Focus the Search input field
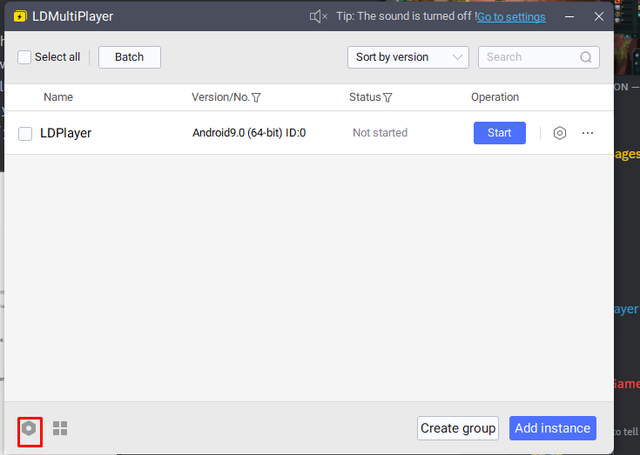Viewport: 640px width, 455px height. [x=539, y=57]
